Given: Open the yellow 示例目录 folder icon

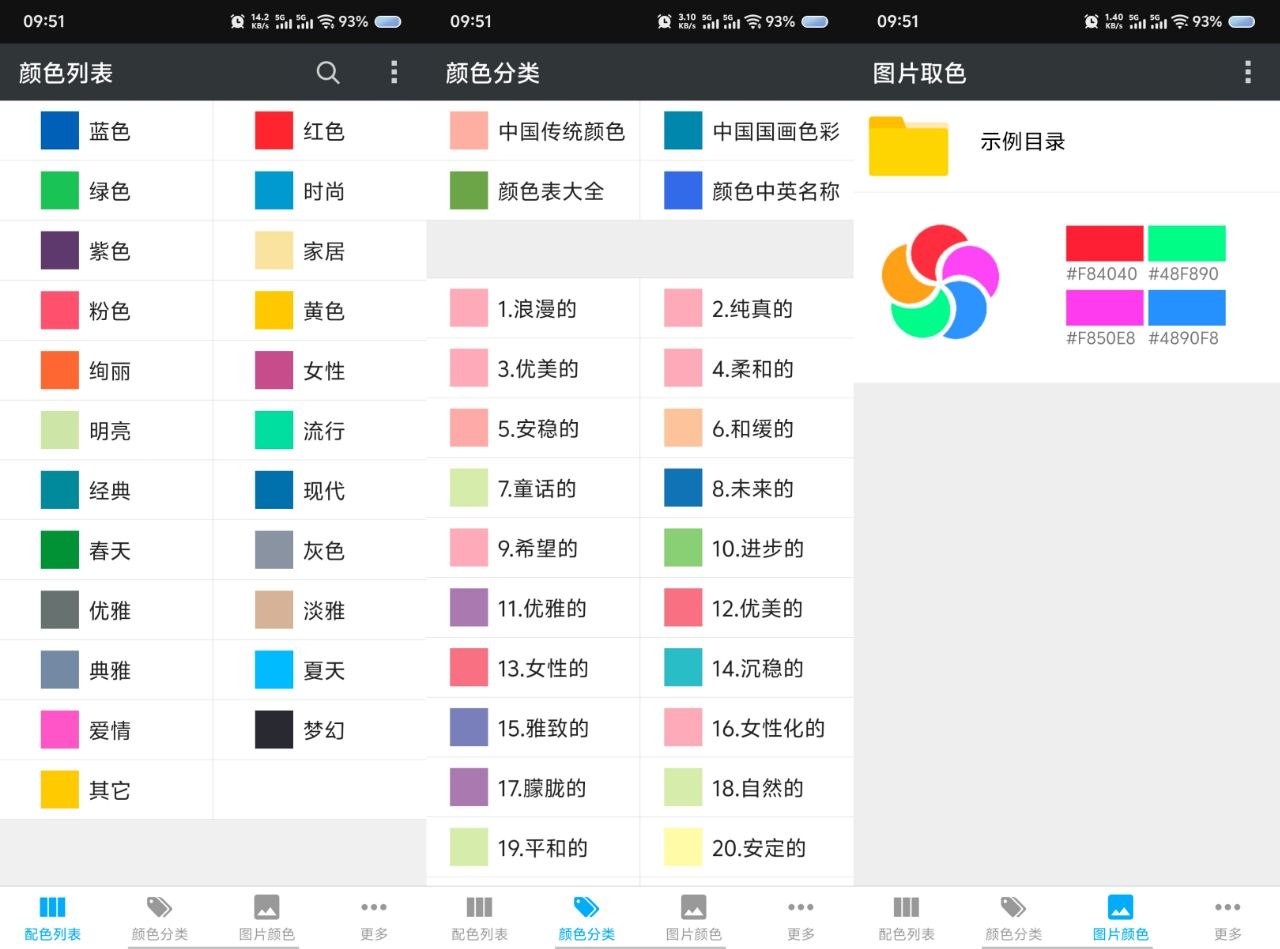Looking at the screenshot, I should tap(908, 146).
